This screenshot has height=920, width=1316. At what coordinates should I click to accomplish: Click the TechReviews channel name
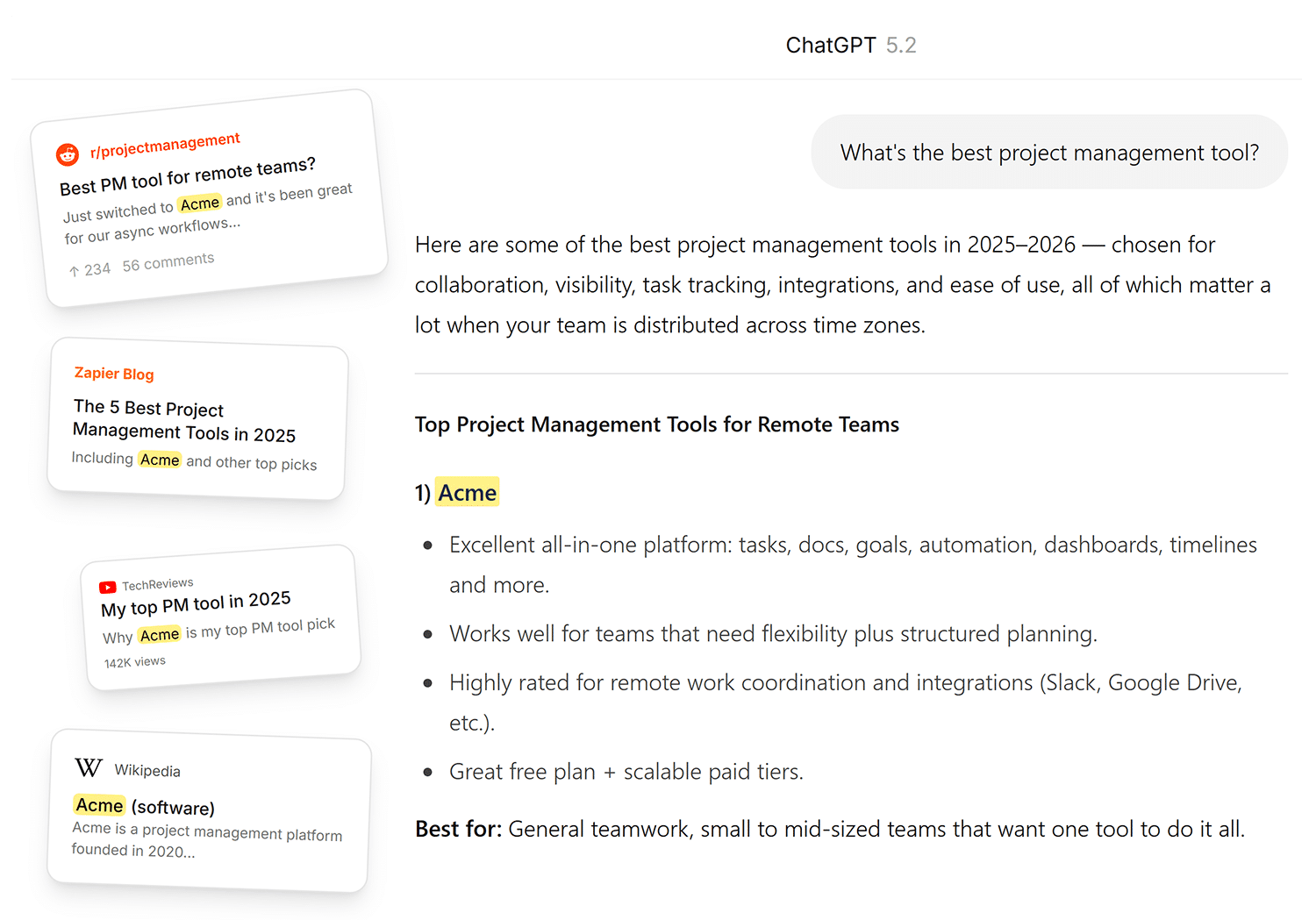[x=158, y=584]
